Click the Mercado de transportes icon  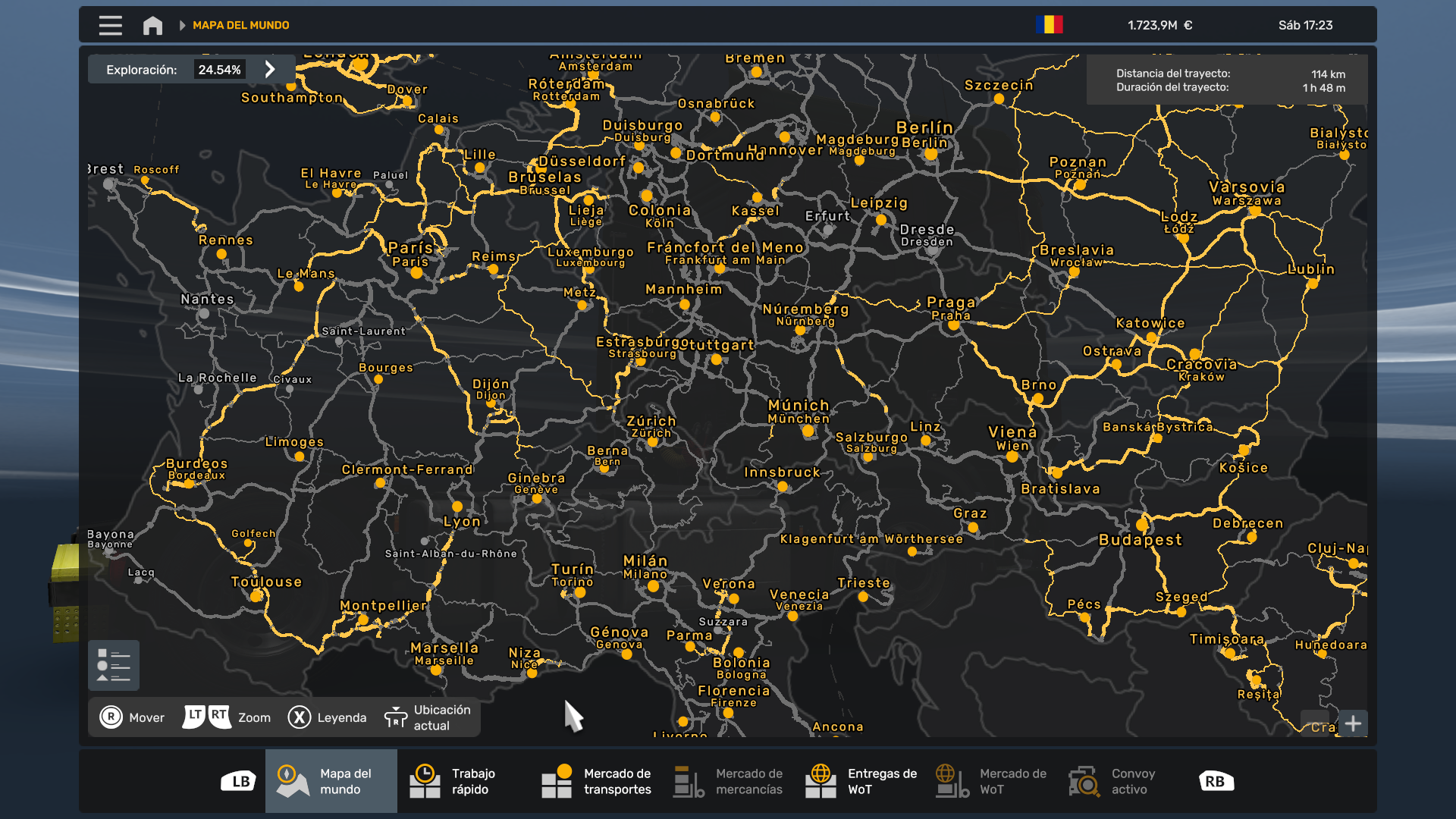pyautogui.click(x=558, y=780)
